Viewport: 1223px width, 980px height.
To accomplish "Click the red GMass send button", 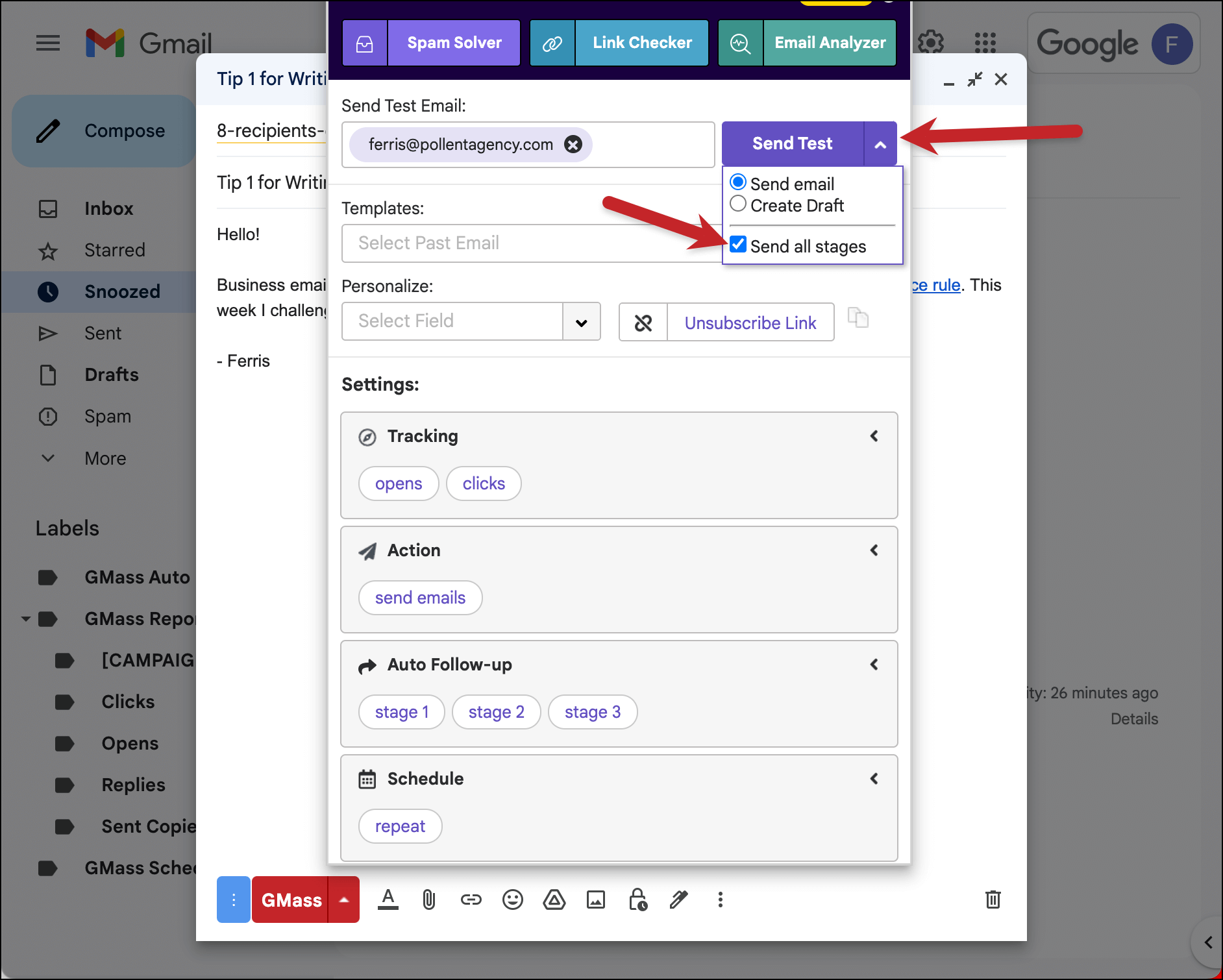I will tap(290, 900).
